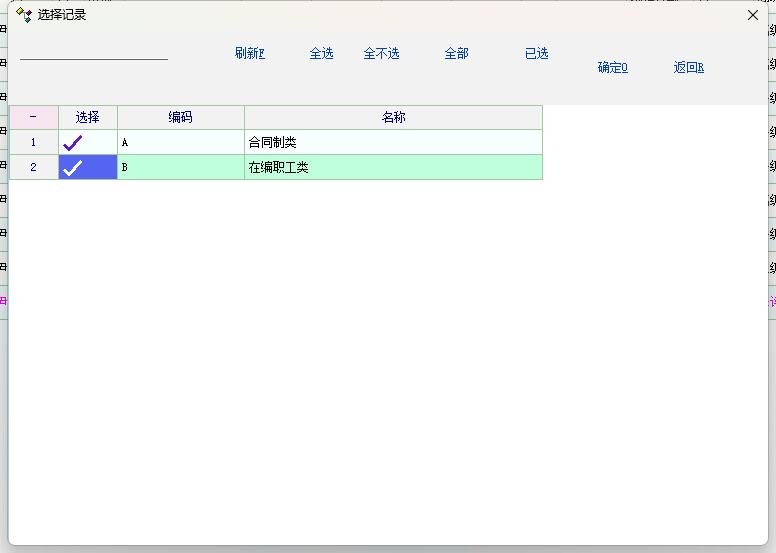Select all records with 全选

coord(321,54)
